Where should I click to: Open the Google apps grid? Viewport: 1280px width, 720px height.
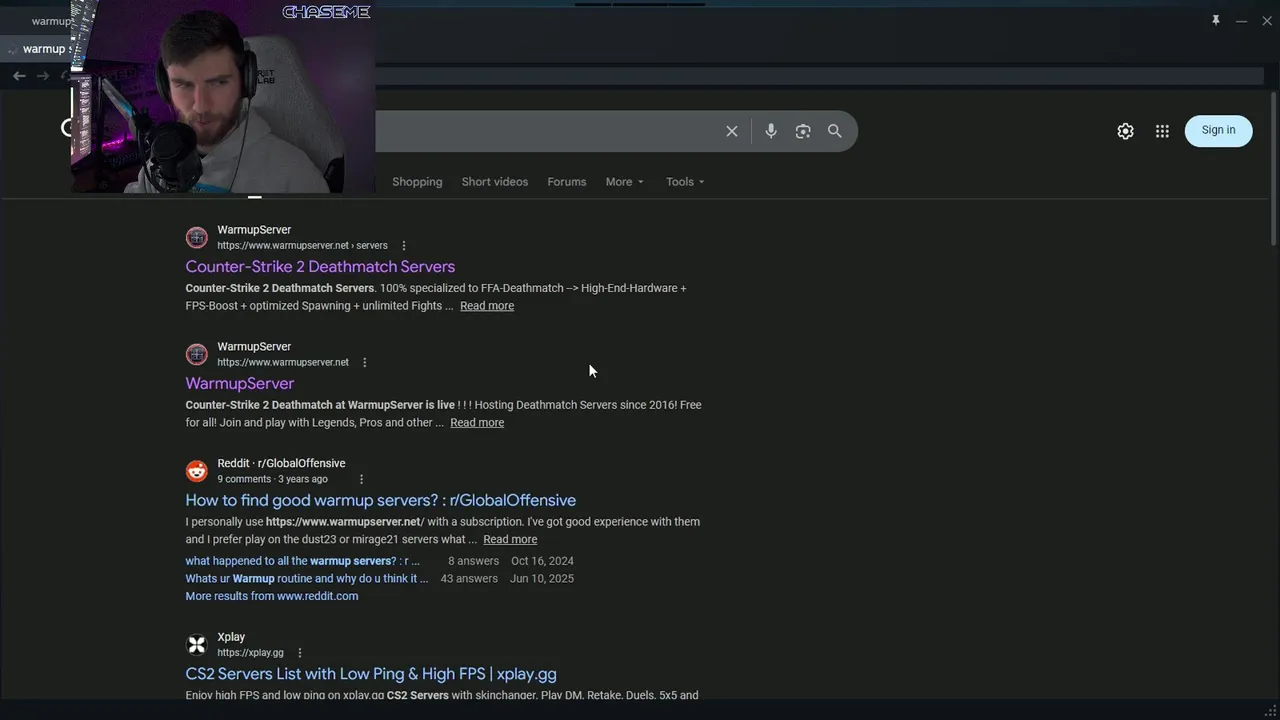coord(1162,131)
